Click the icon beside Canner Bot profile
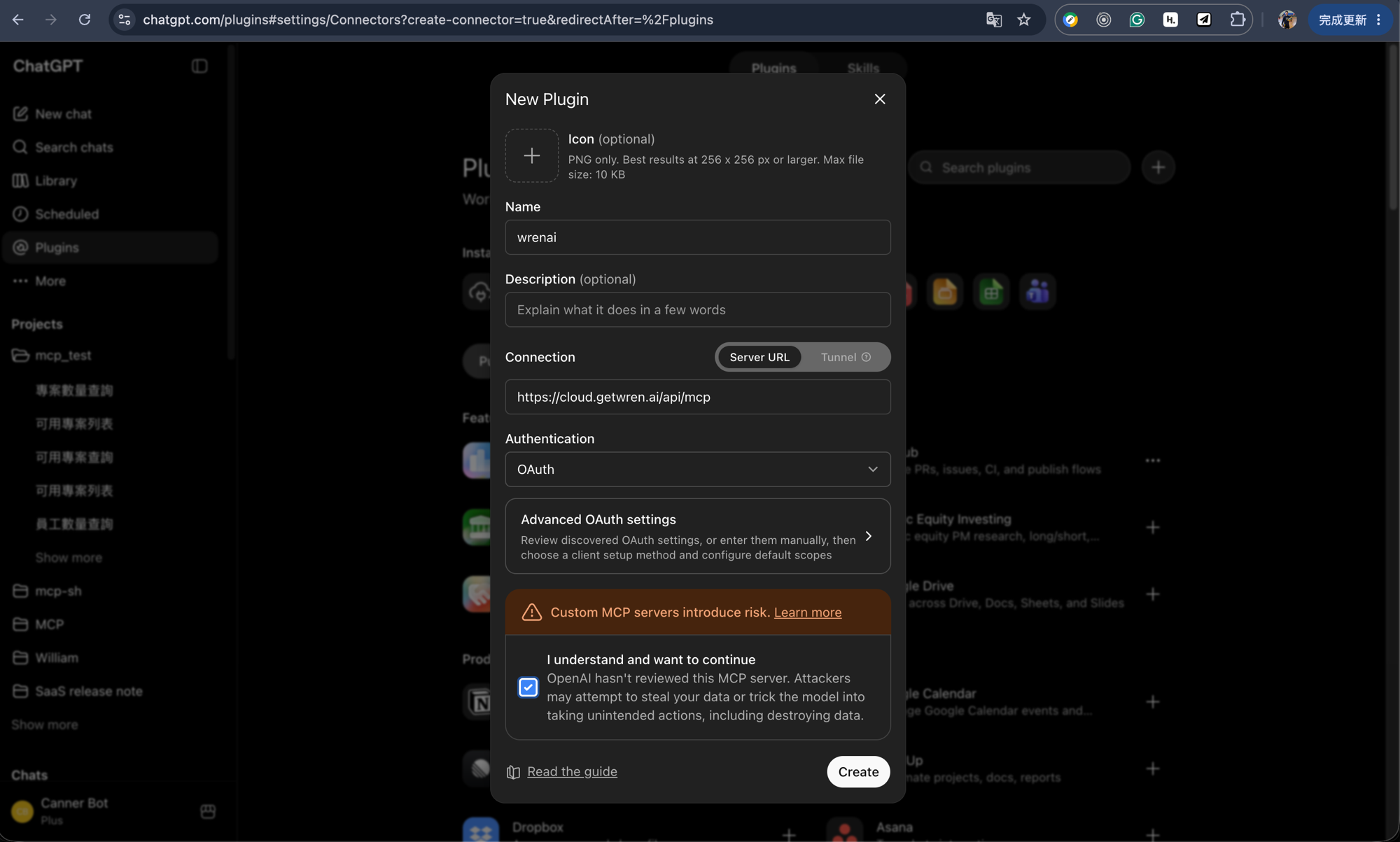1400x842 pixels. click(208, 811)
